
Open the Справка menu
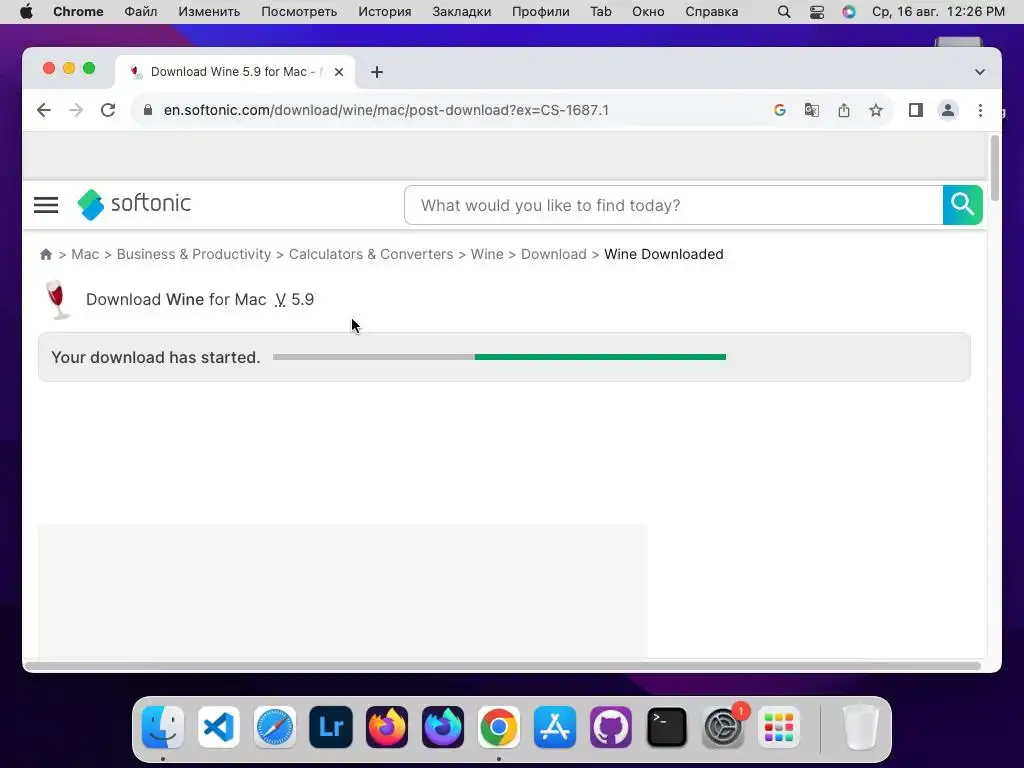point(712,12)
